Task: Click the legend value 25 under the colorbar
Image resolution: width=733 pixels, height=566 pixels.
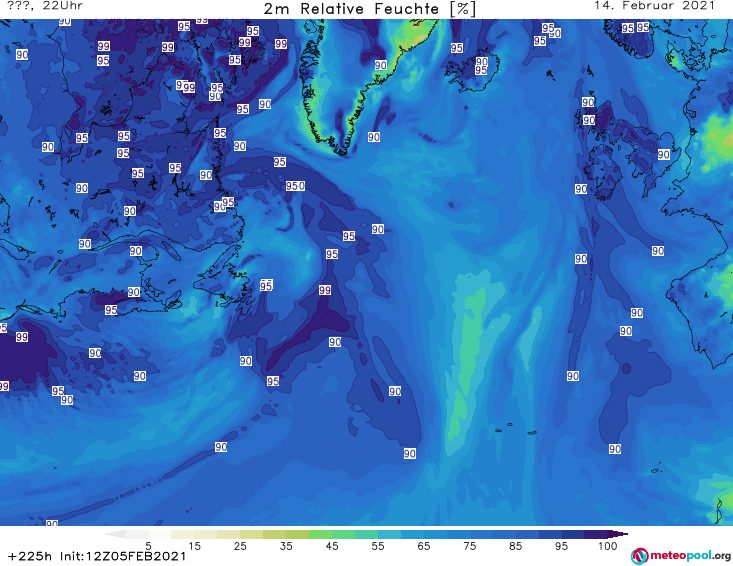Action: [240, 546]
